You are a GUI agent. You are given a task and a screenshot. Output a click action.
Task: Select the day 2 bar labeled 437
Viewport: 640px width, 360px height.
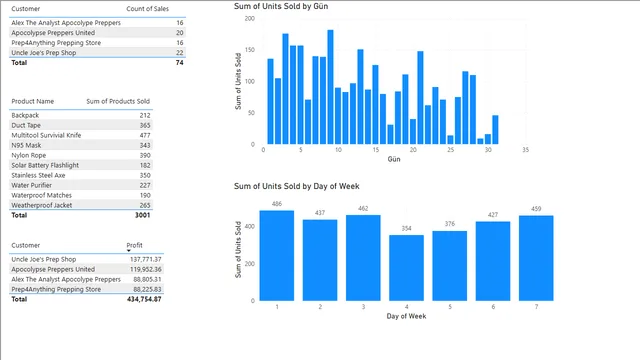[x=320, y=260]
